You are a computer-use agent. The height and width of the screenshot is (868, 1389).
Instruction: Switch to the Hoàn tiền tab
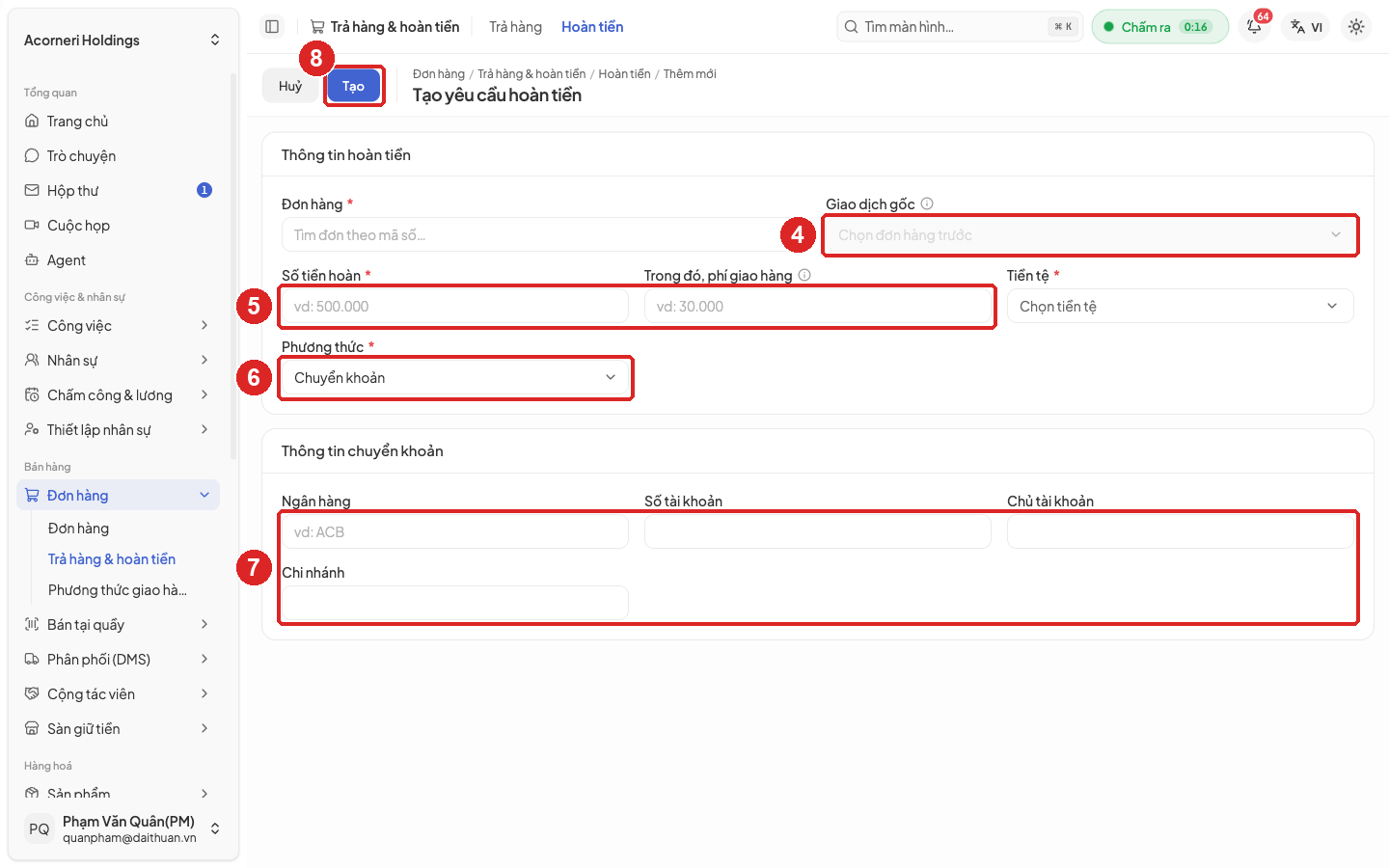coord(592,27)
